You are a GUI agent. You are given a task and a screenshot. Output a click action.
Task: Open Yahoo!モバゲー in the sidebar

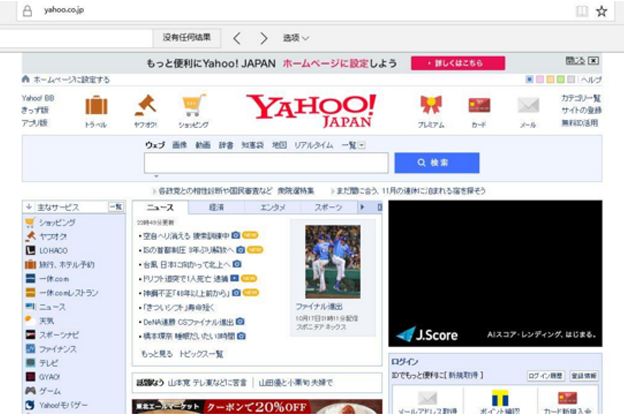click(63, 405)
